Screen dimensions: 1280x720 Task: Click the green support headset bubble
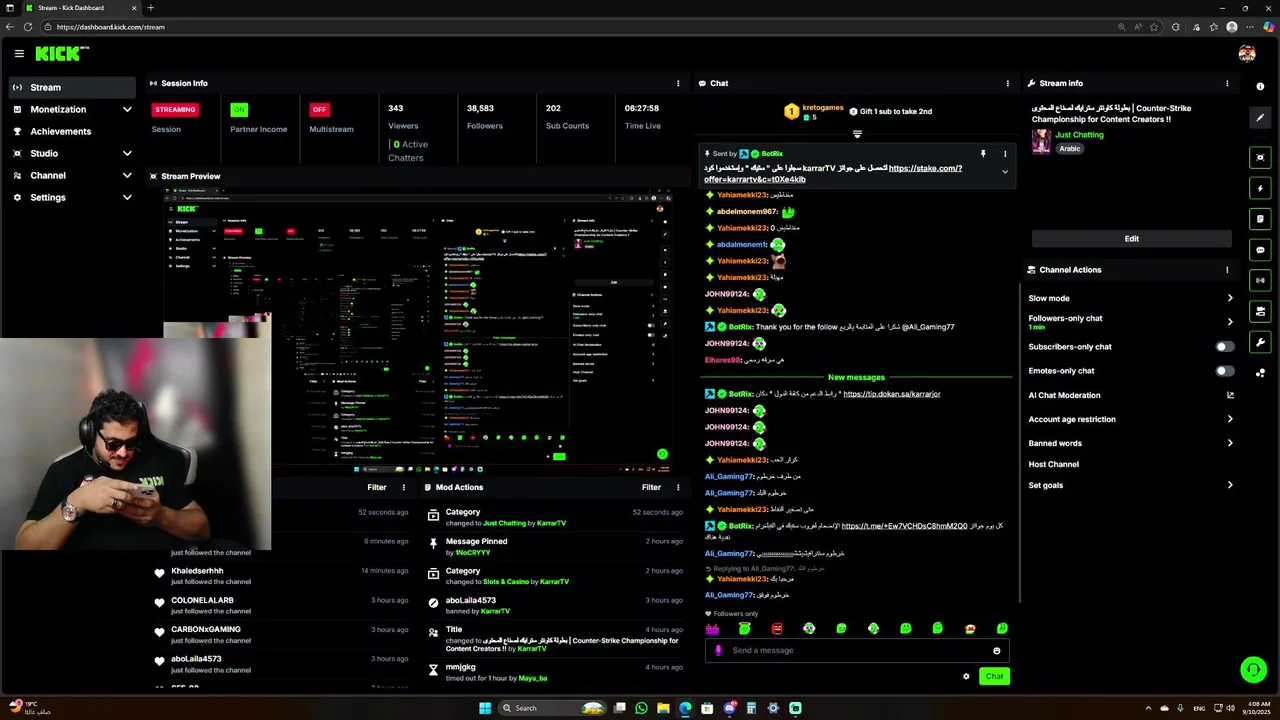pyautogui.click(x=1253, y=670)
